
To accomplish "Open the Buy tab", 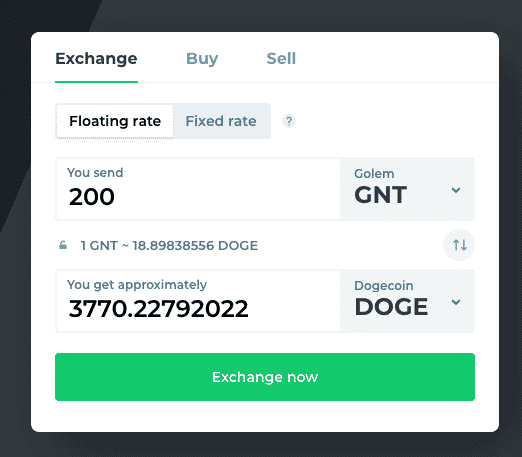I will pos(202,59).
